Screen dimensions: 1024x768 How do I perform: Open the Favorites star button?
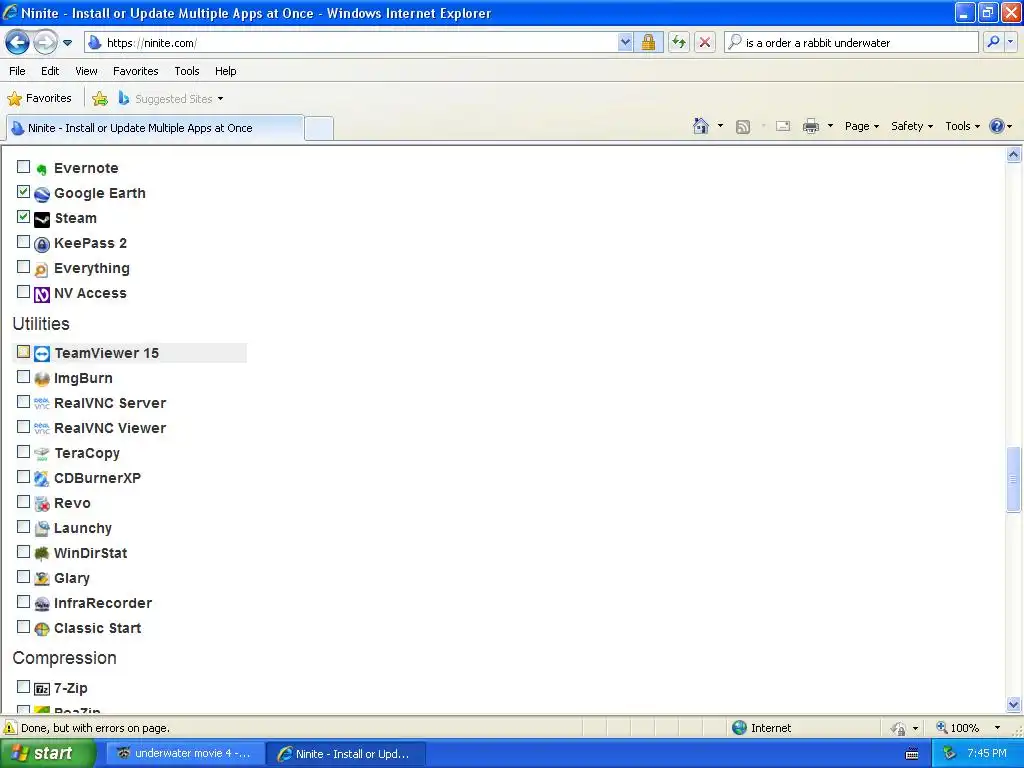click(x=39, y=99)
